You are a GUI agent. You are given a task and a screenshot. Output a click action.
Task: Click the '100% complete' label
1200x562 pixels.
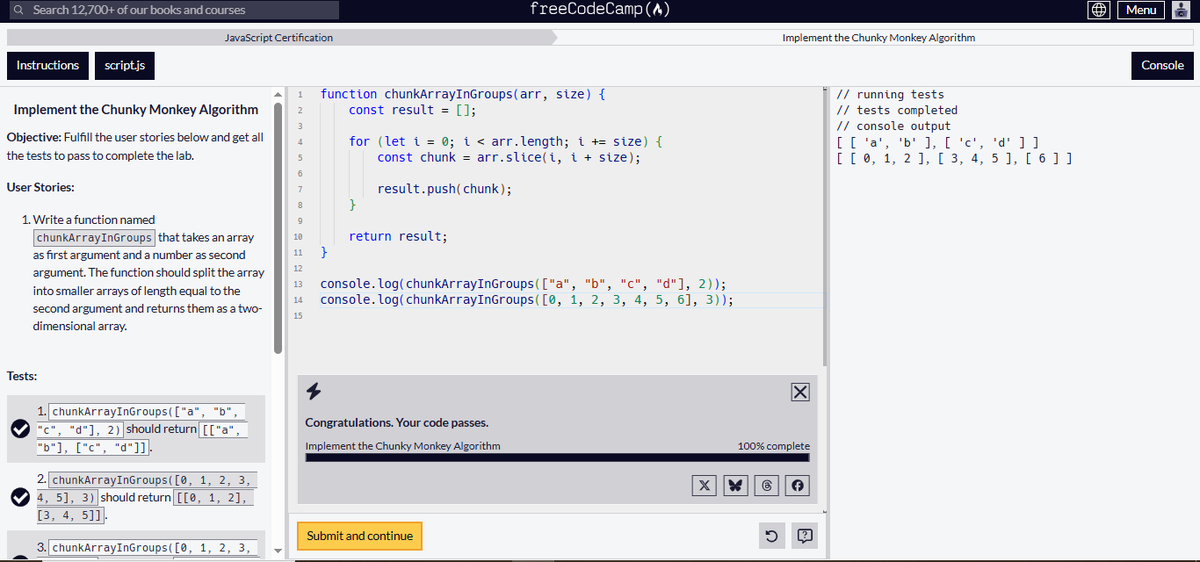coord(774,446)
